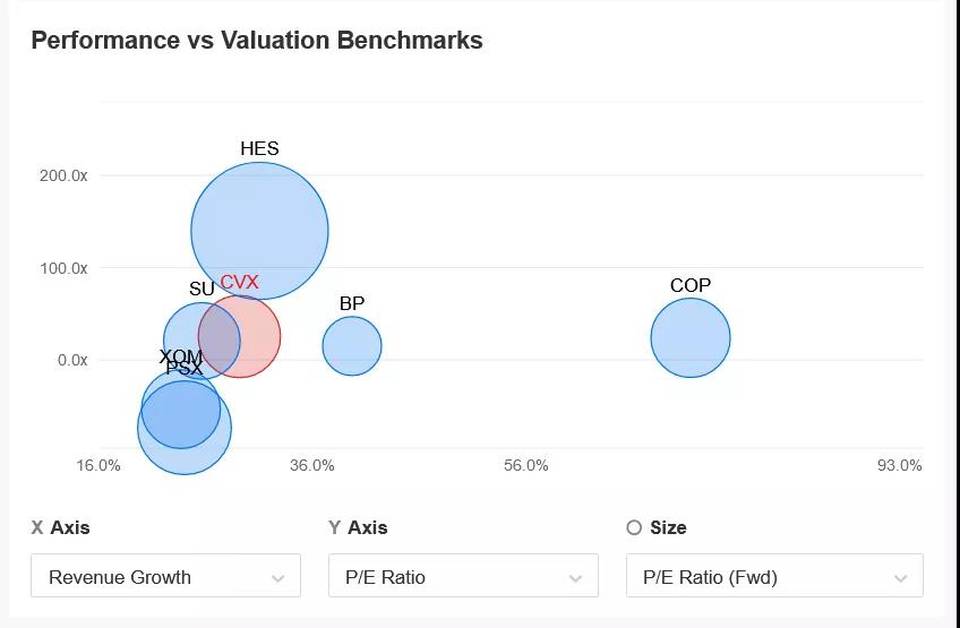Click the COP ticker label

pyautogui.click(x=691, y=285)
